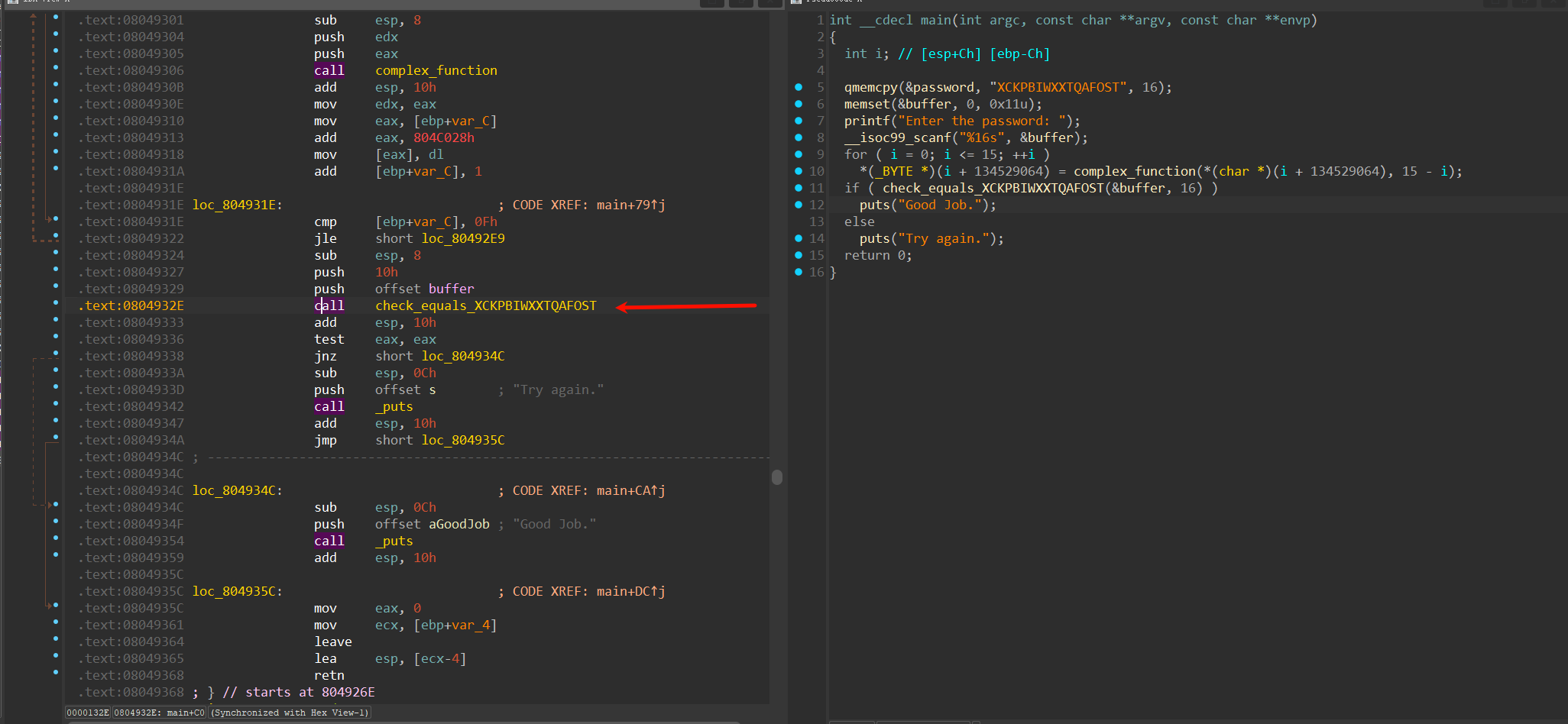Toggle breakpoint dot on pseudocode line 5
Screen dimensions: 1568x724
pyautogui.click(x=799, y=87)
